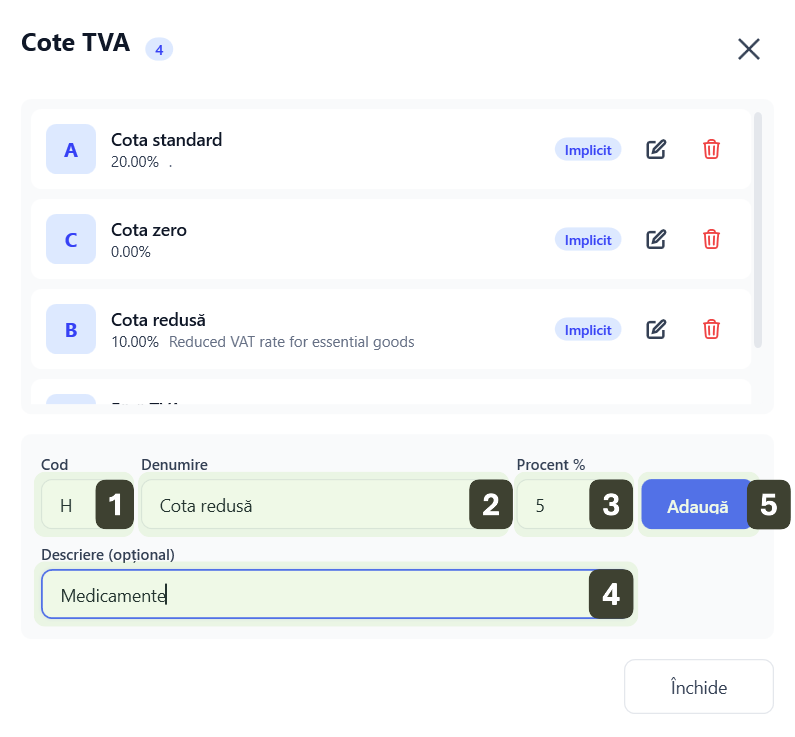Delete the Cota zero entry
The height and width of the screenshot is (737, 795).
tap(711, 239)
